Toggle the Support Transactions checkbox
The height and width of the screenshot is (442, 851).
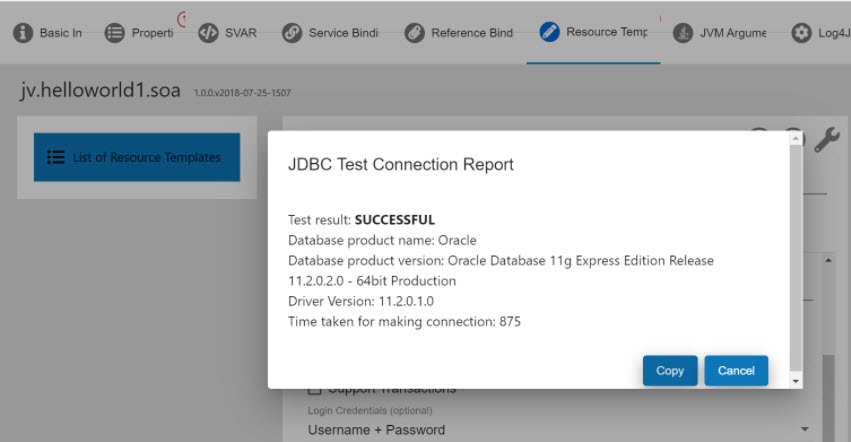[315, 389]
